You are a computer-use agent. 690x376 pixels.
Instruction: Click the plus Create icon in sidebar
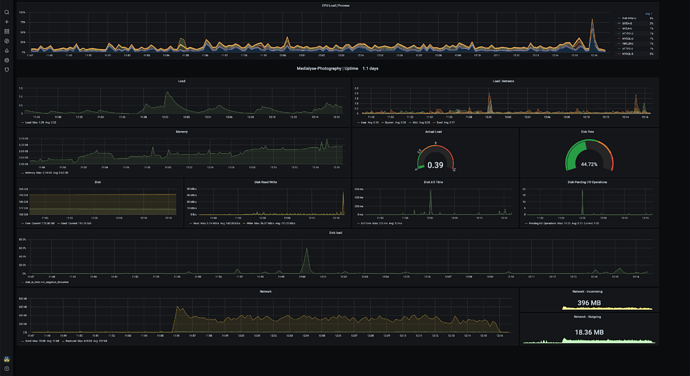(x=7, y=22)
